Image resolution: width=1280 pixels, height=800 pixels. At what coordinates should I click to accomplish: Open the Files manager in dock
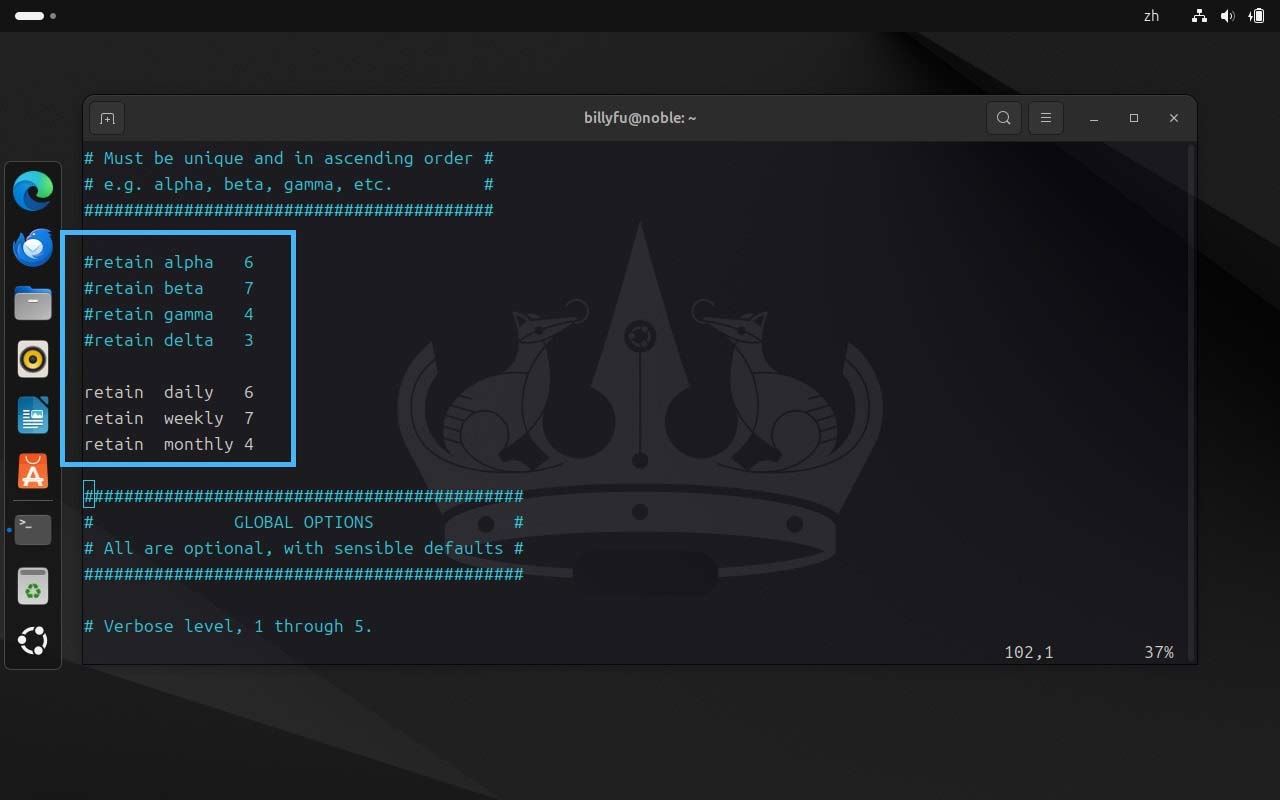click(33, 303)
